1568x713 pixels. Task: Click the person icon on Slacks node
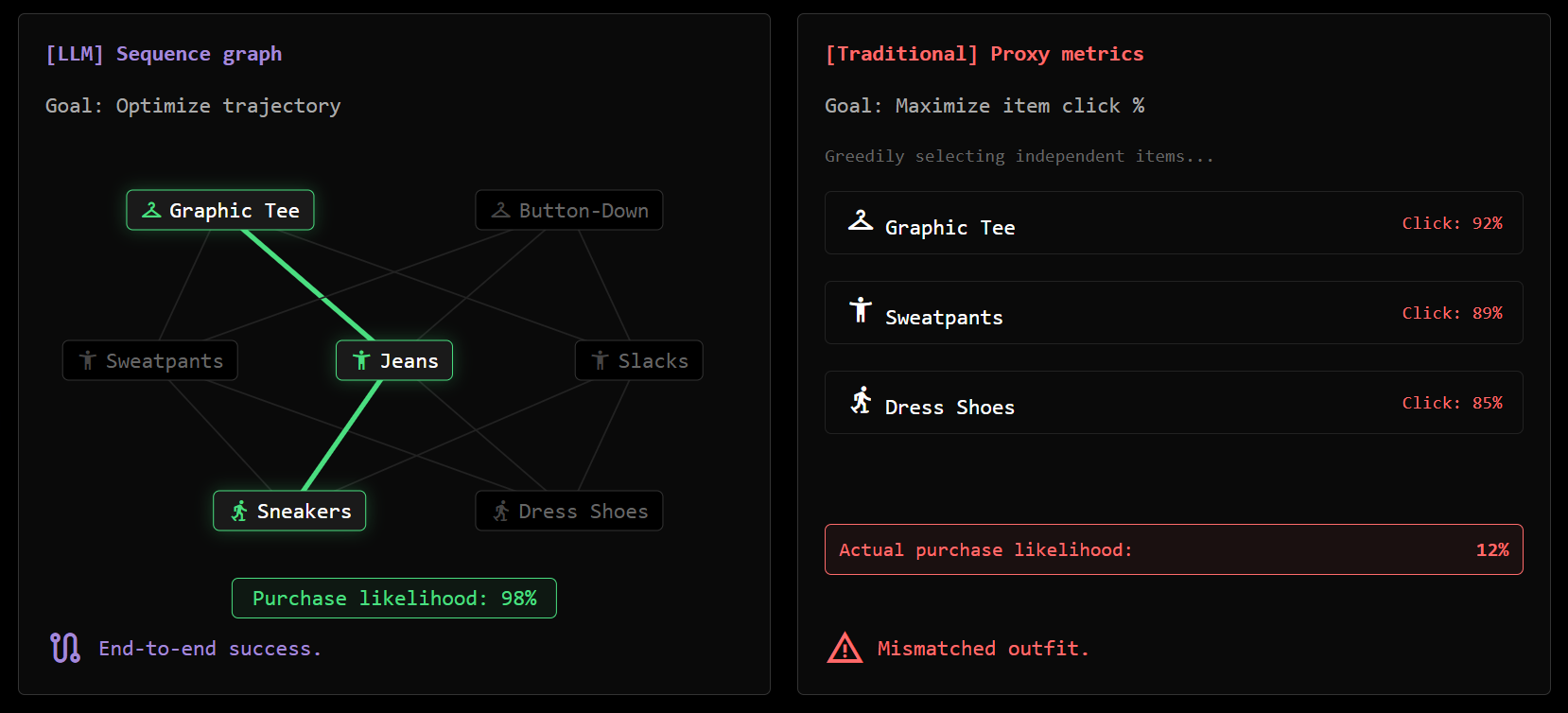(x=600, y=360)
